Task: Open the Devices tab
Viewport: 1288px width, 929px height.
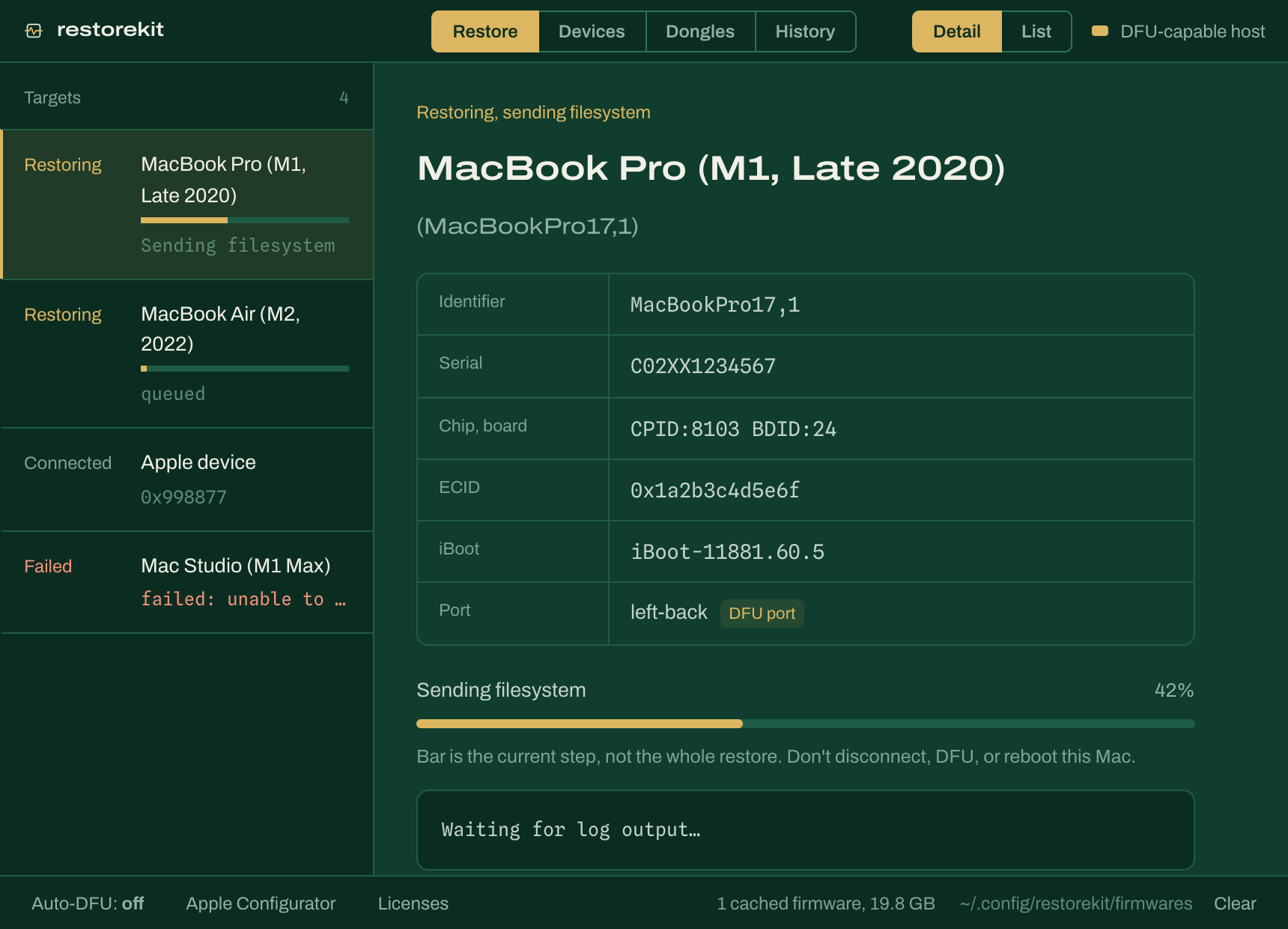Action: tap(592, 31)
